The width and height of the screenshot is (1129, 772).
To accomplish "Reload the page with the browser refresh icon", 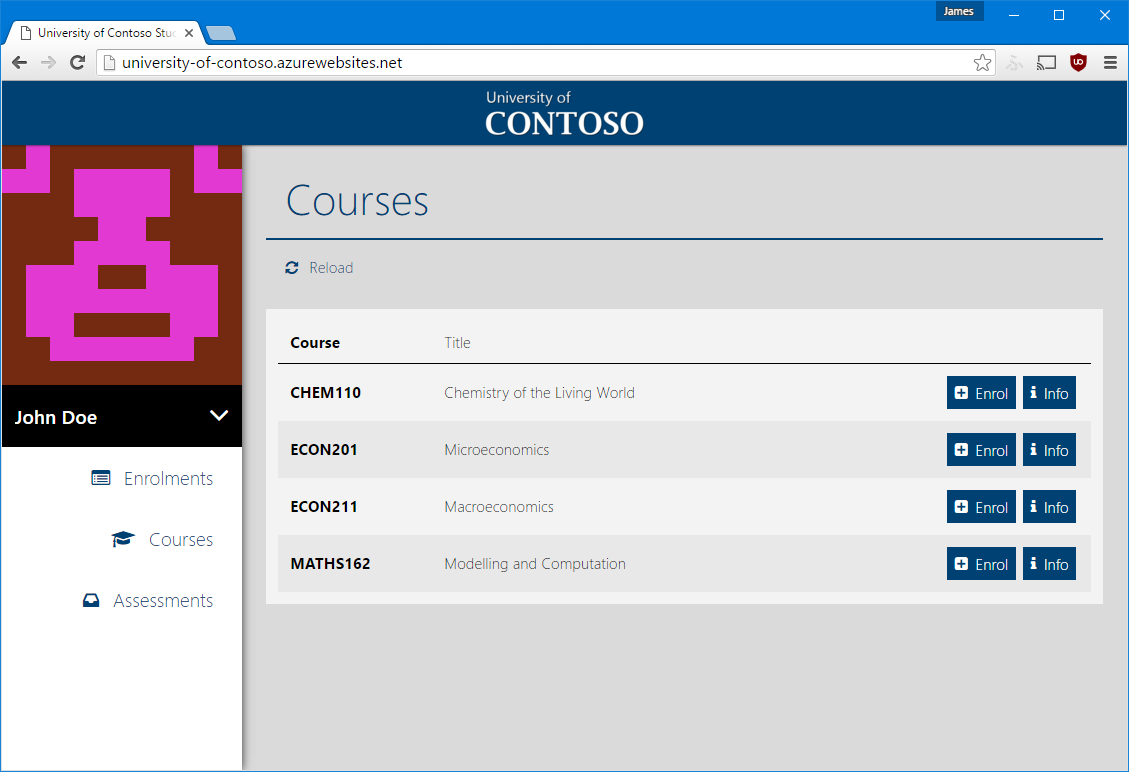I will 77,63.
